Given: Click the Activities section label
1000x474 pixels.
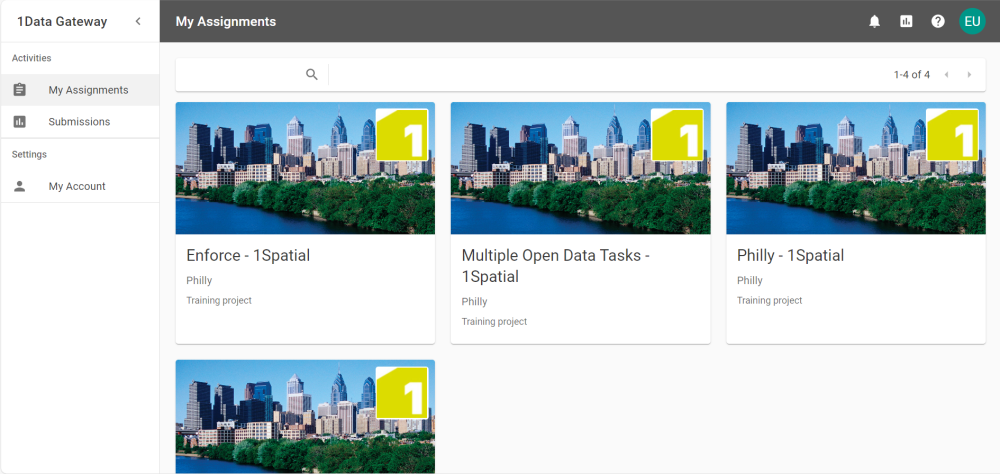Looking at the screenshot, I should (x=31, y=58).
